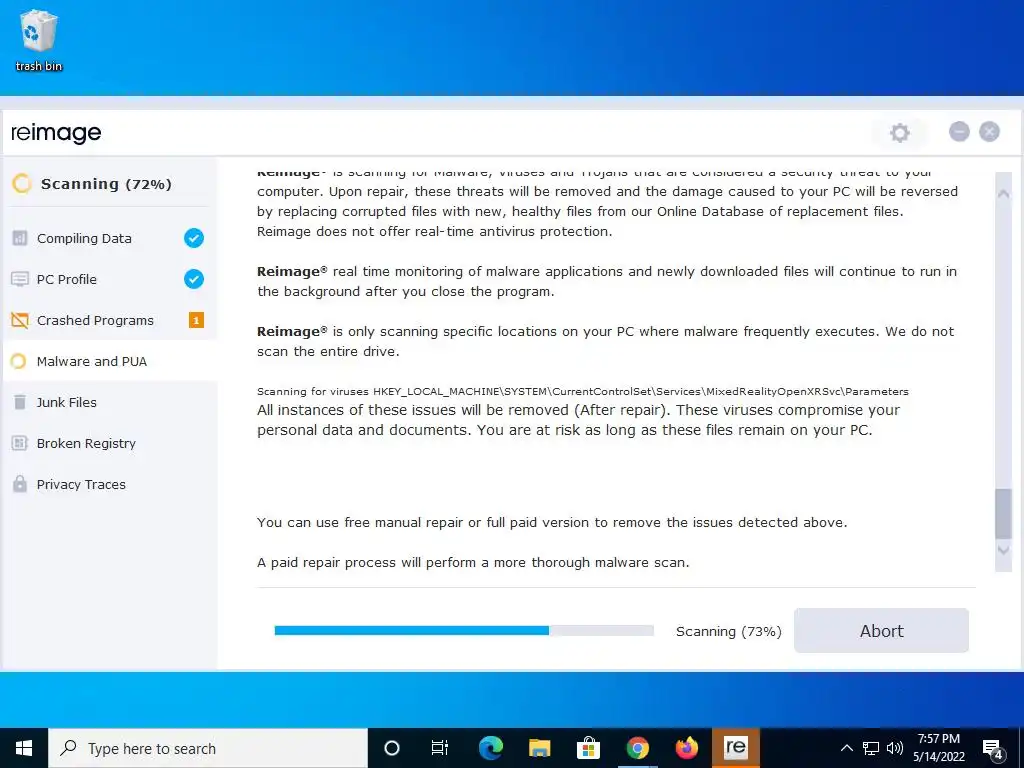
Task: Select the Crashed Programs step
Action: [110, 320]
